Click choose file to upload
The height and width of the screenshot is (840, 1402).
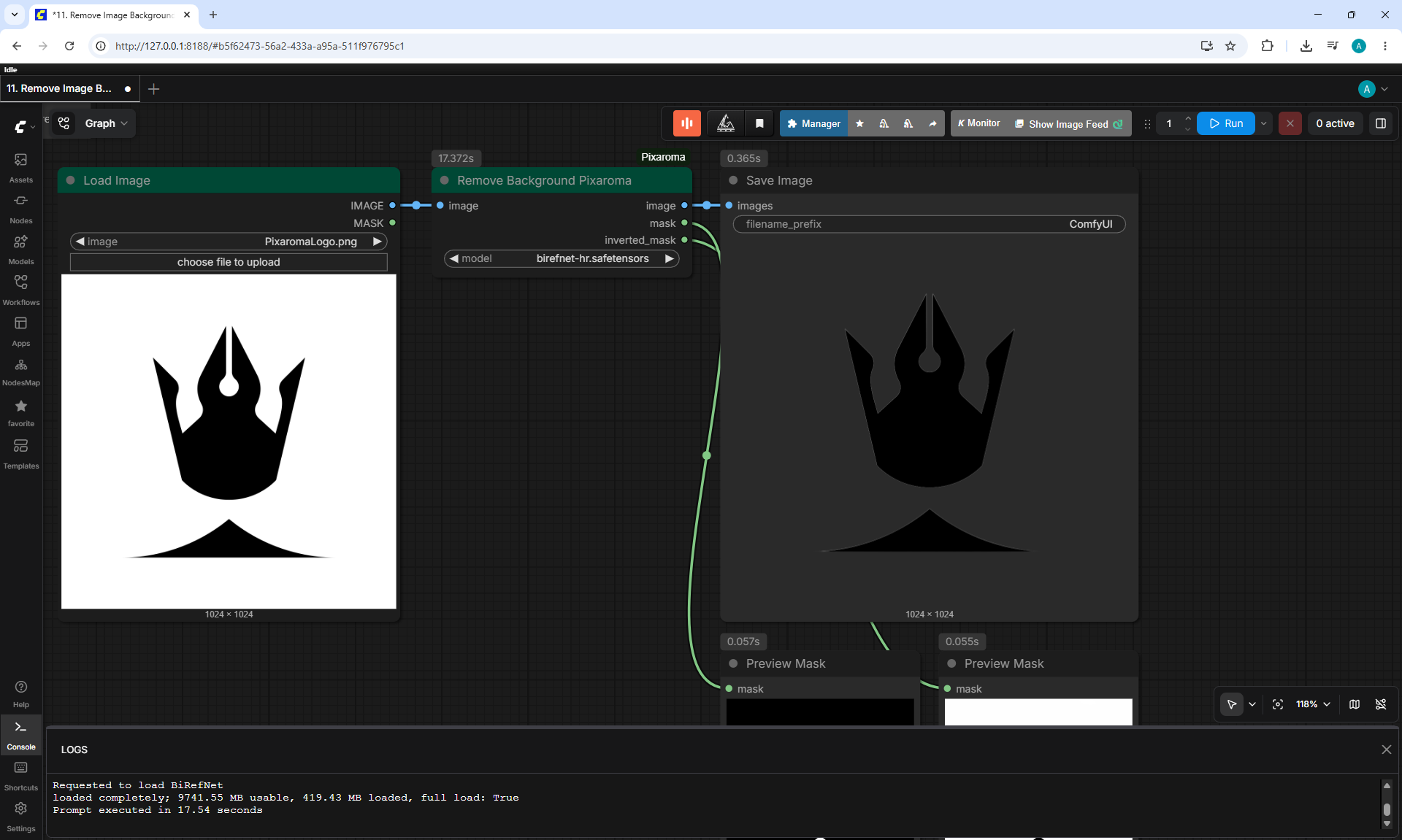[x=229, y=262]
